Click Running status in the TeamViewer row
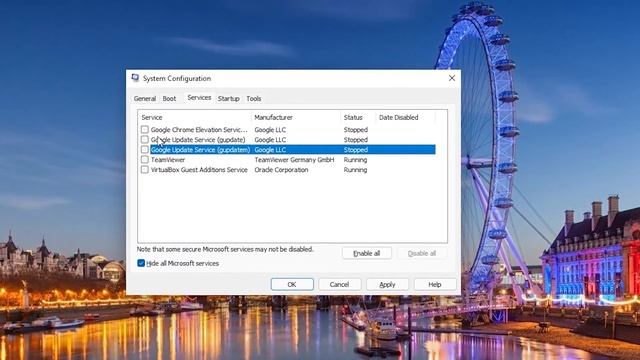Screen dimensions: 640x360 tap(355, 160)
